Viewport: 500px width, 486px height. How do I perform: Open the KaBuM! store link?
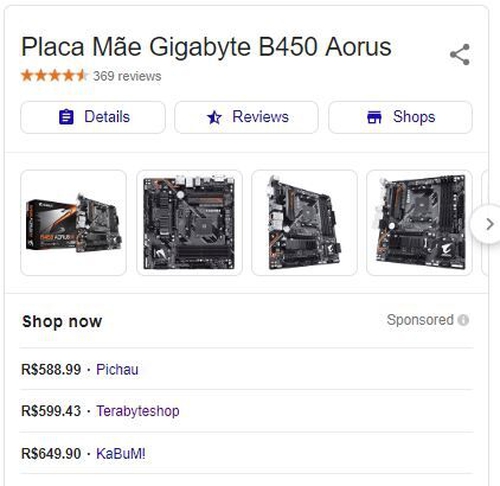point(121,454)
